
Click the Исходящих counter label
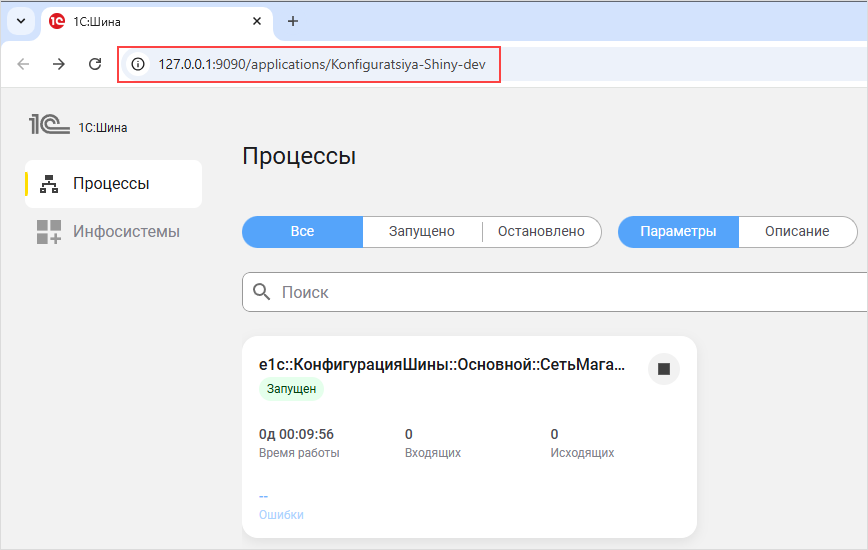click(x=582, y=453)
